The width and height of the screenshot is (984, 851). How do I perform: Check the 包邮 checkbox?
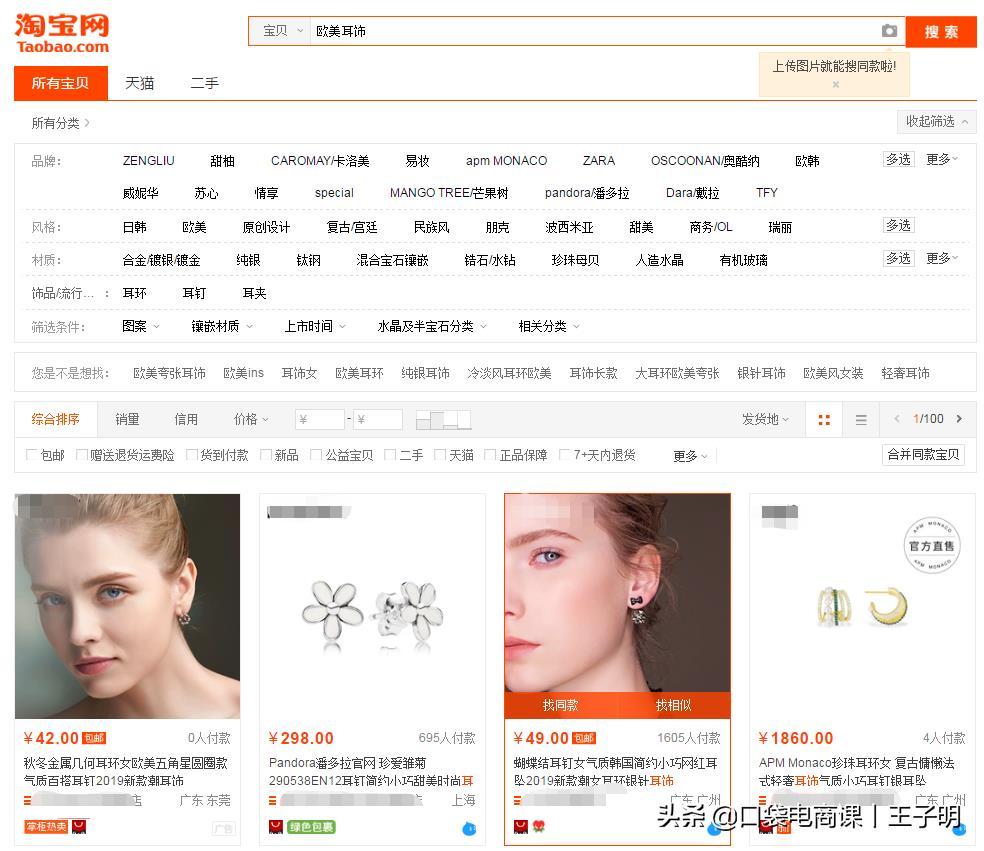[x=31, y=454]
